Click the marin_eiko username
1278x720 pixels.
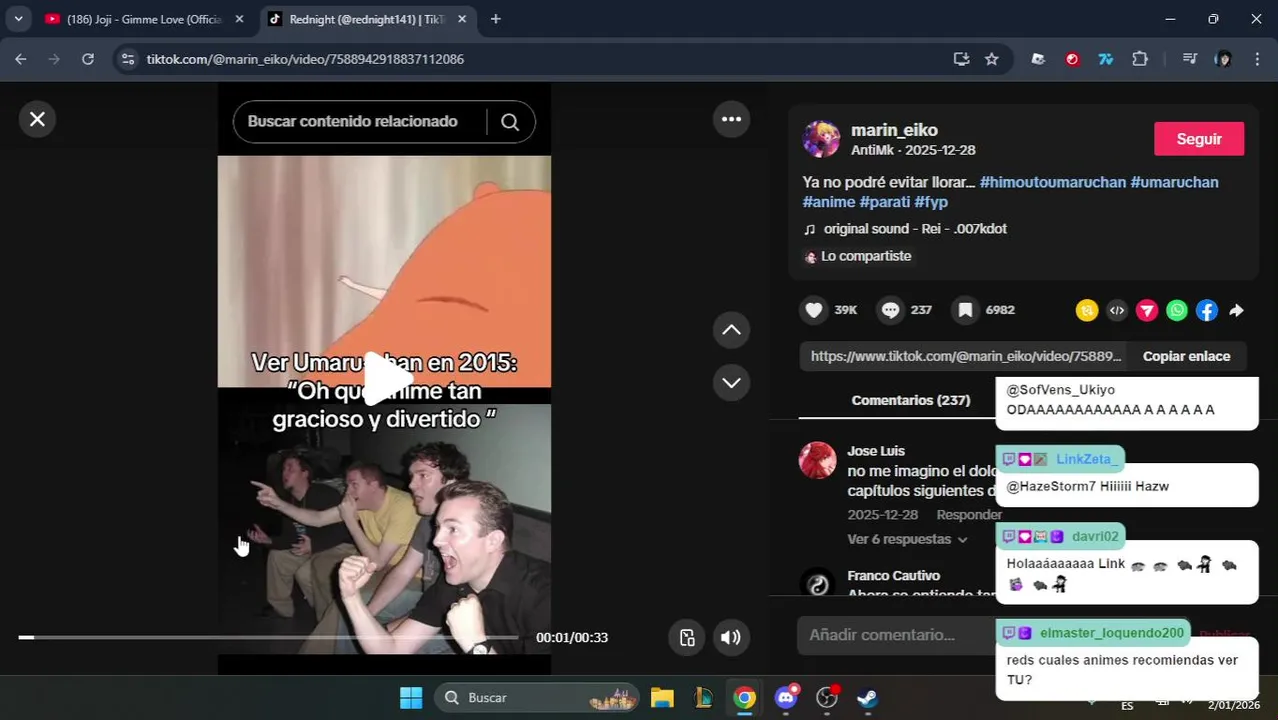point(894,130)
